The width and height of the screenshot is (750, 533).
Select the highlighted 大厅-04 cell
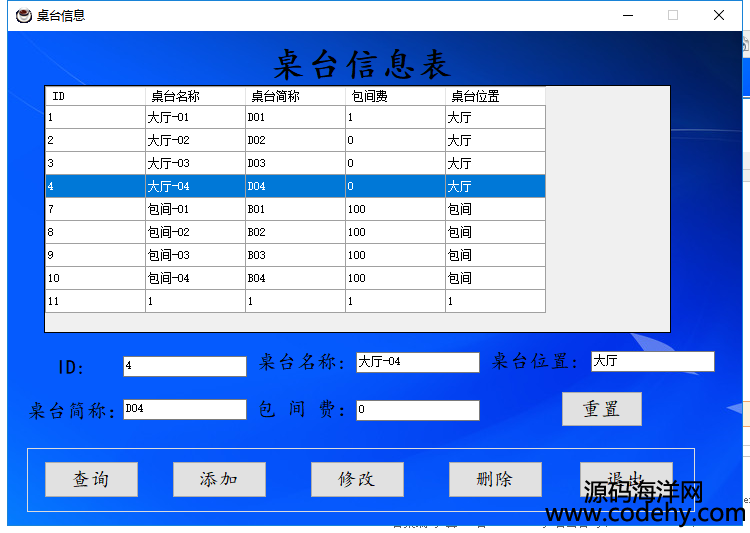[x=195, y=186]
